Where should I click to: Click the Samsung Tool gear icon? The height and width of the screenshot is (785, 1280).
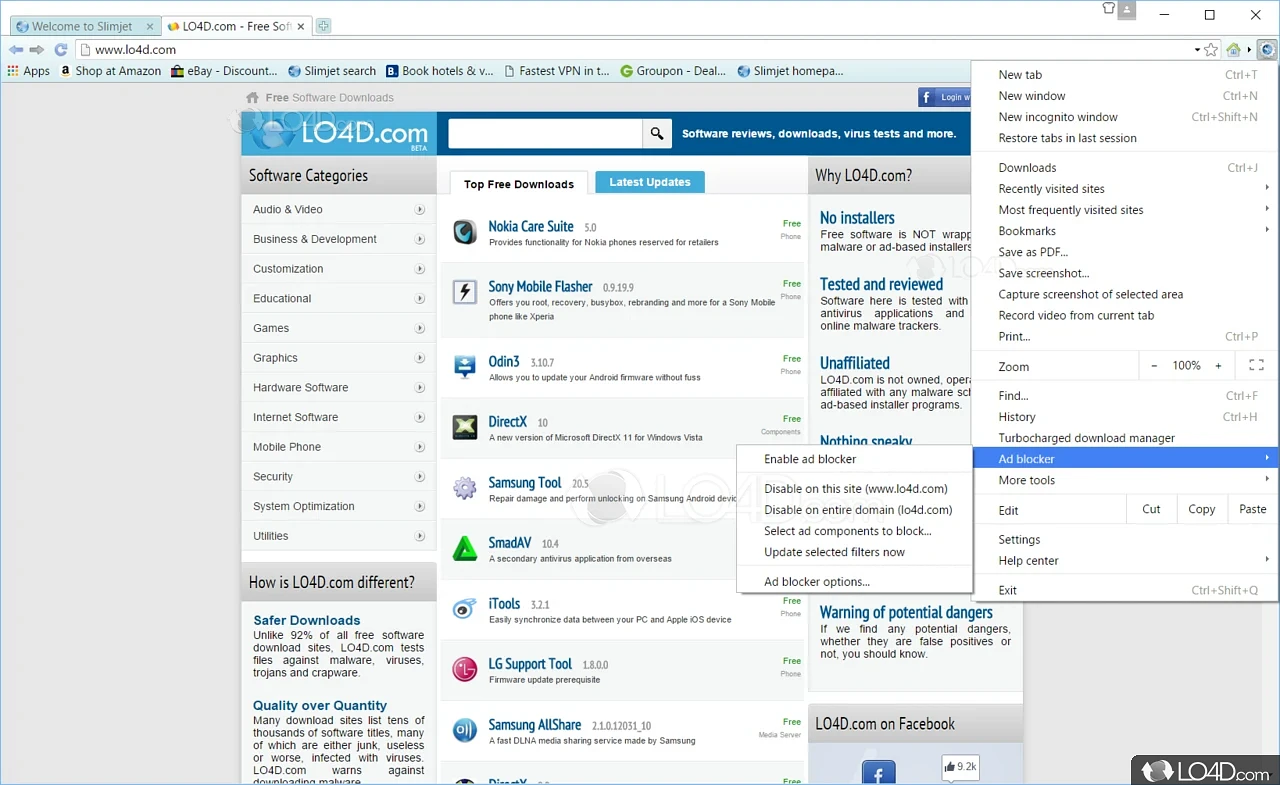click(x=465, y=488)
